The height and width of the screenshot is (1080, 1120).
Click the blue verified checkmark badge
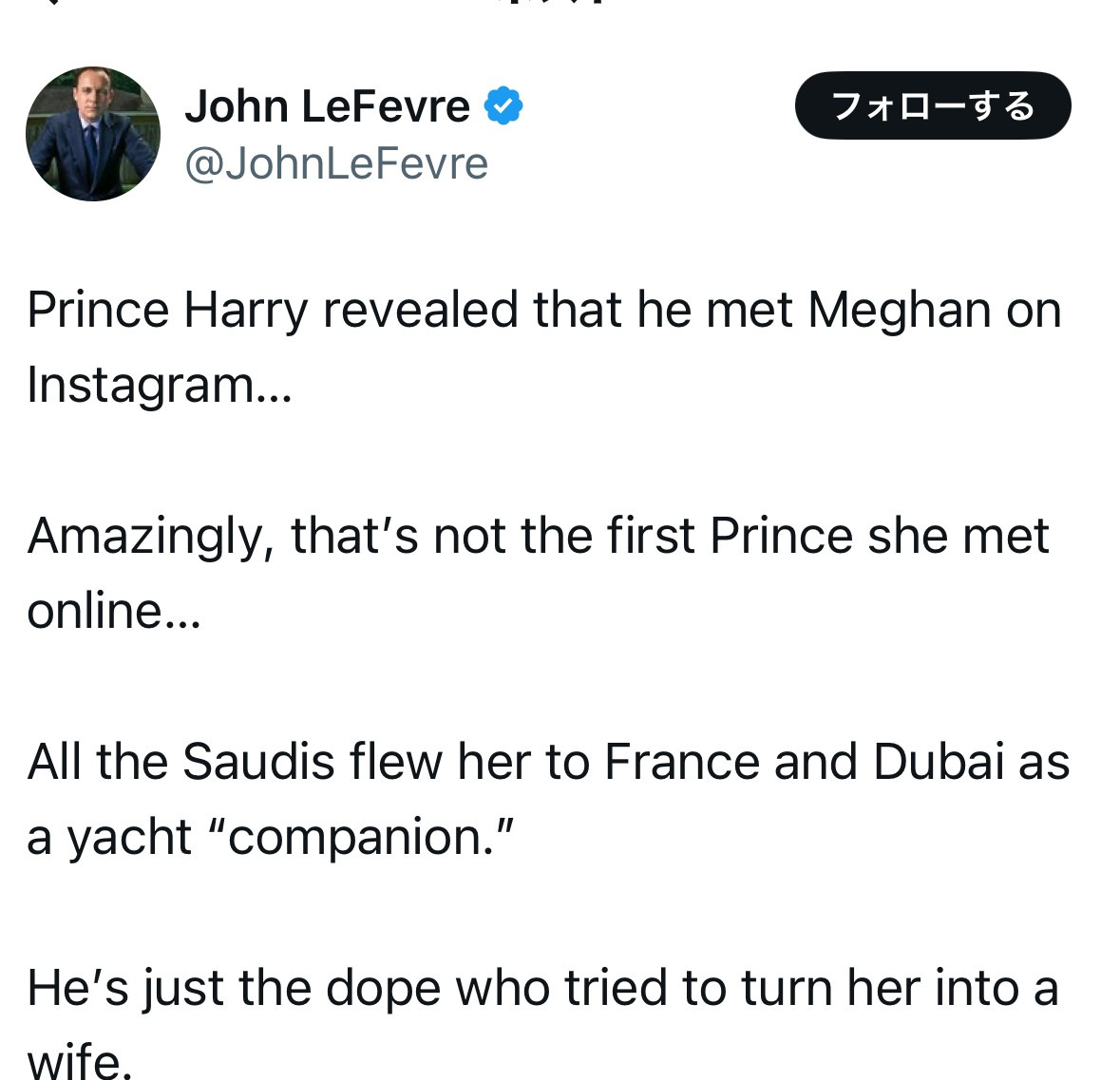[503, 105]
